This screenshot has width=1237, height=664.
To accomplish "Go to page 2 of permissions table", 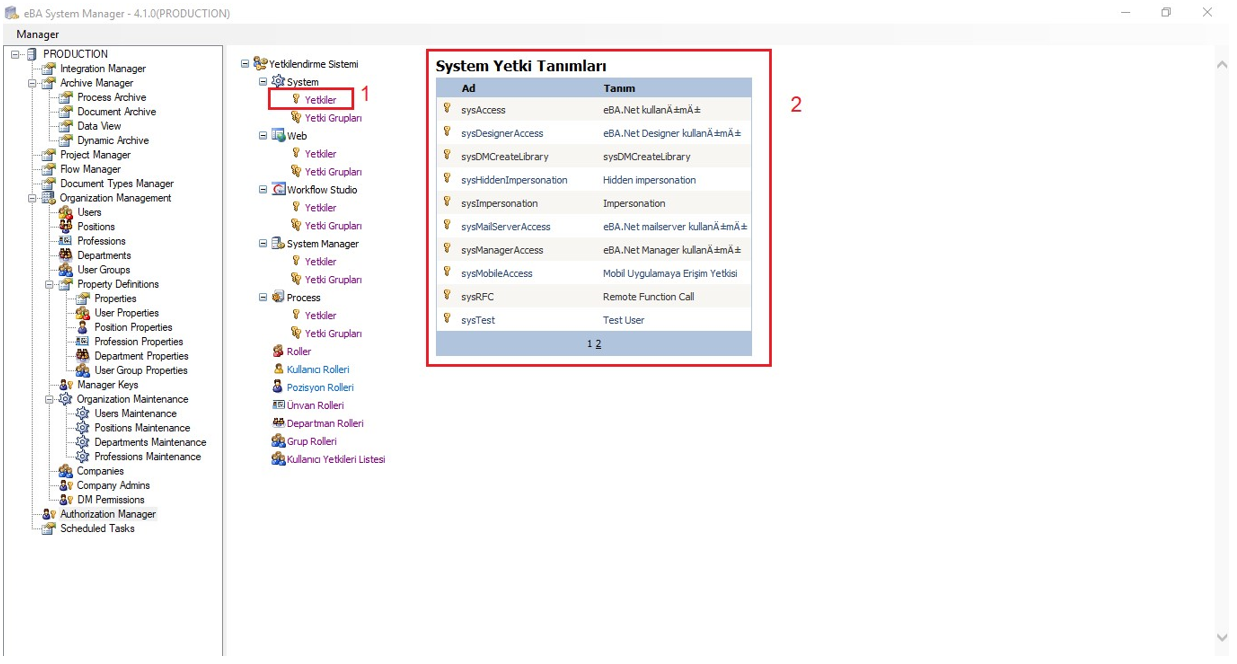I will click(x=598, y=344).
